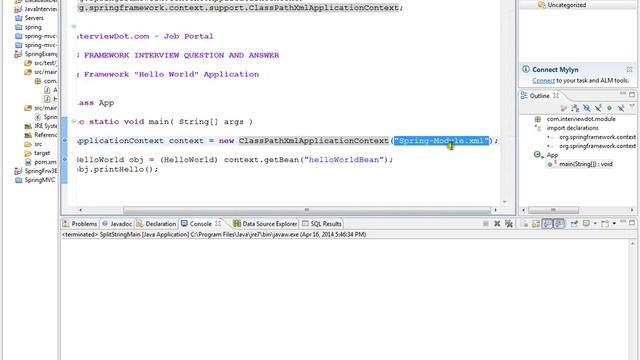
Task: Remove all terminated launches in Console
Action: [509, 224]
